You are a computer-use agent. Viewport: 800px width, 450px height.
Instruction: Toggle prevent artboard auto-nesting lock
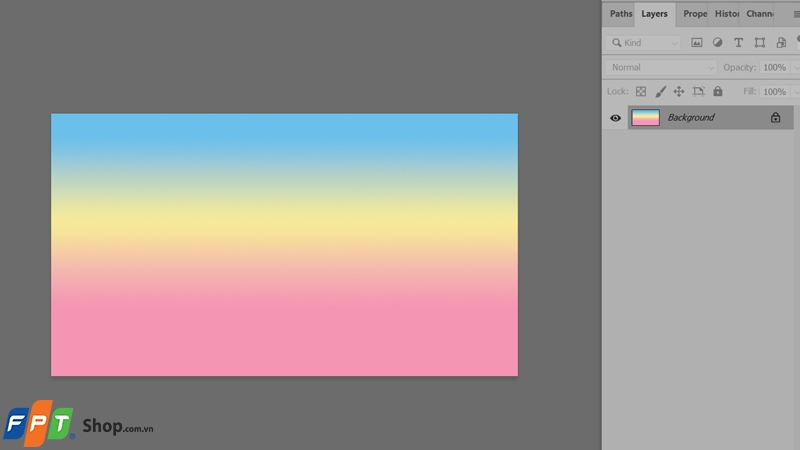pyautogui.click(x=698, y=91)
